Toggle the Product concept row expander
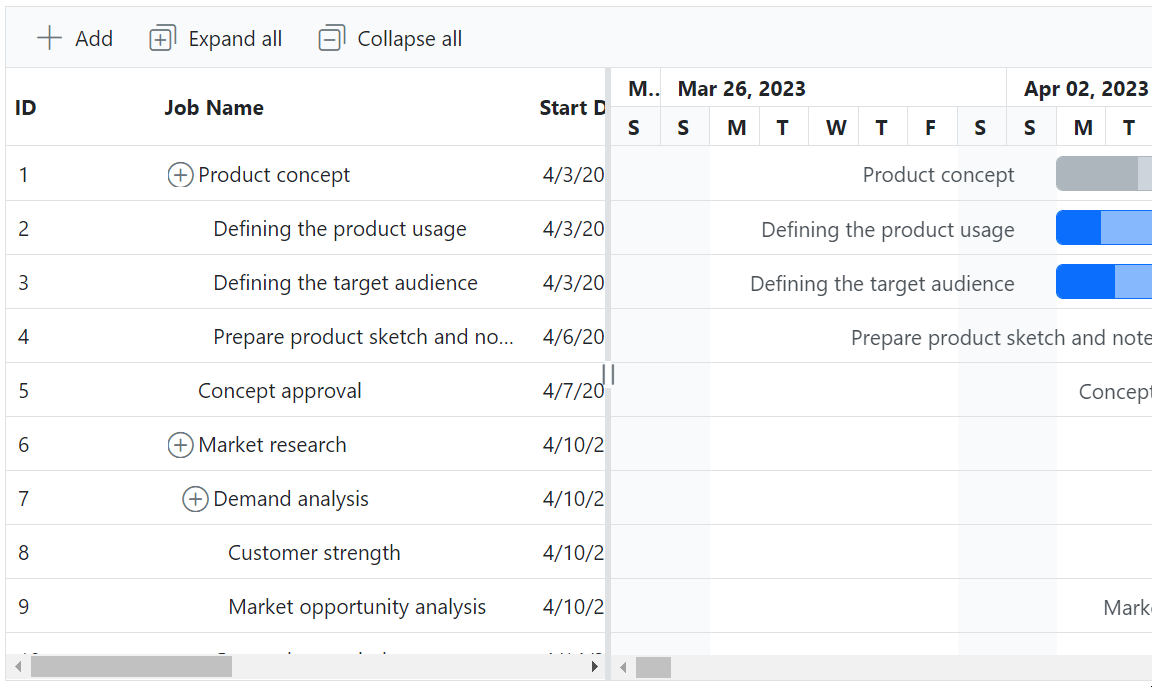 pos(180,175)
